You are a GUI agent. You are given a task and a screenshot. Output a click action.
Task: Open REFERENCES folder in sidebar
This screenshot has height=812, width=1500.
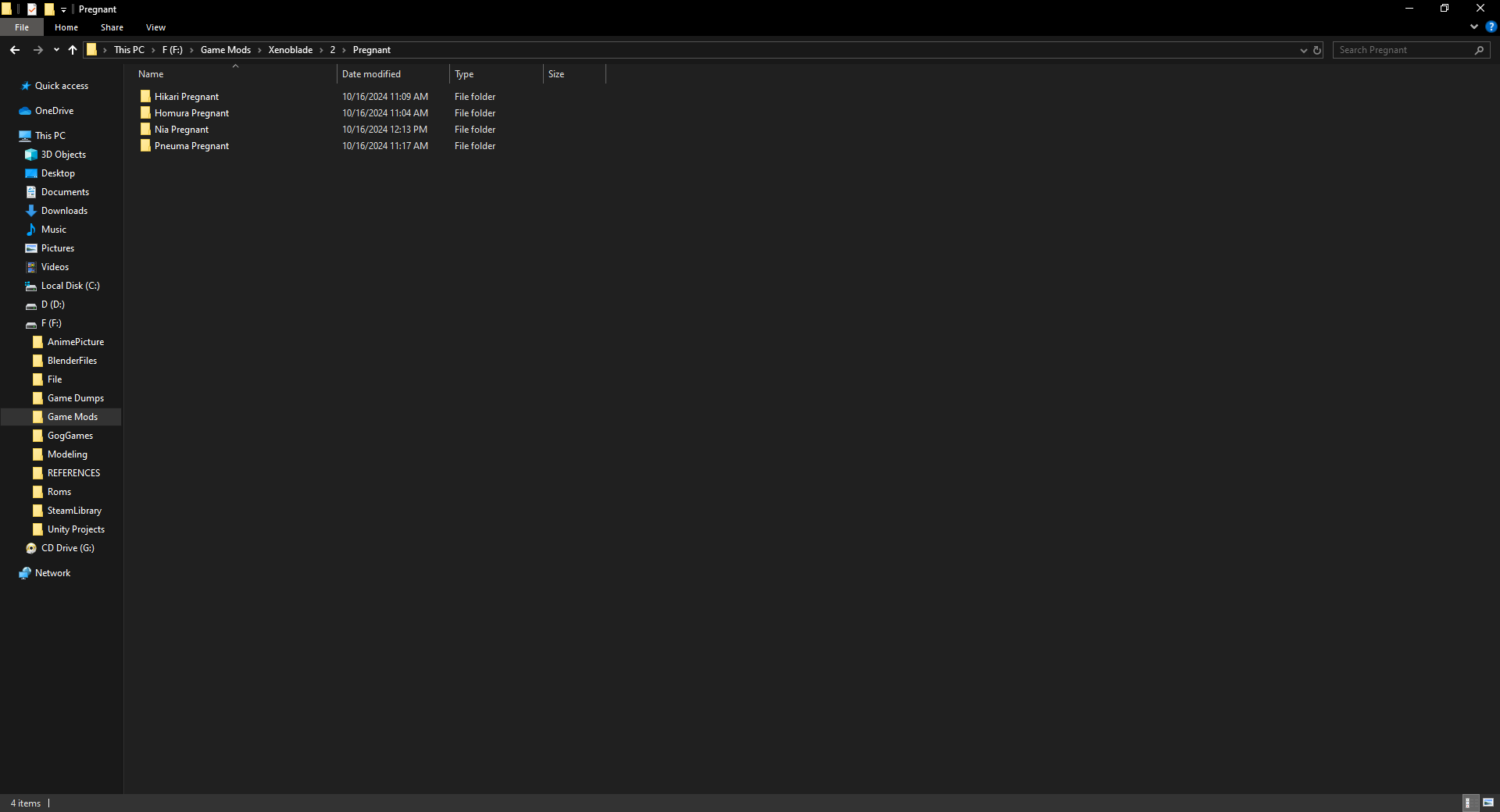tap(73, 473)
